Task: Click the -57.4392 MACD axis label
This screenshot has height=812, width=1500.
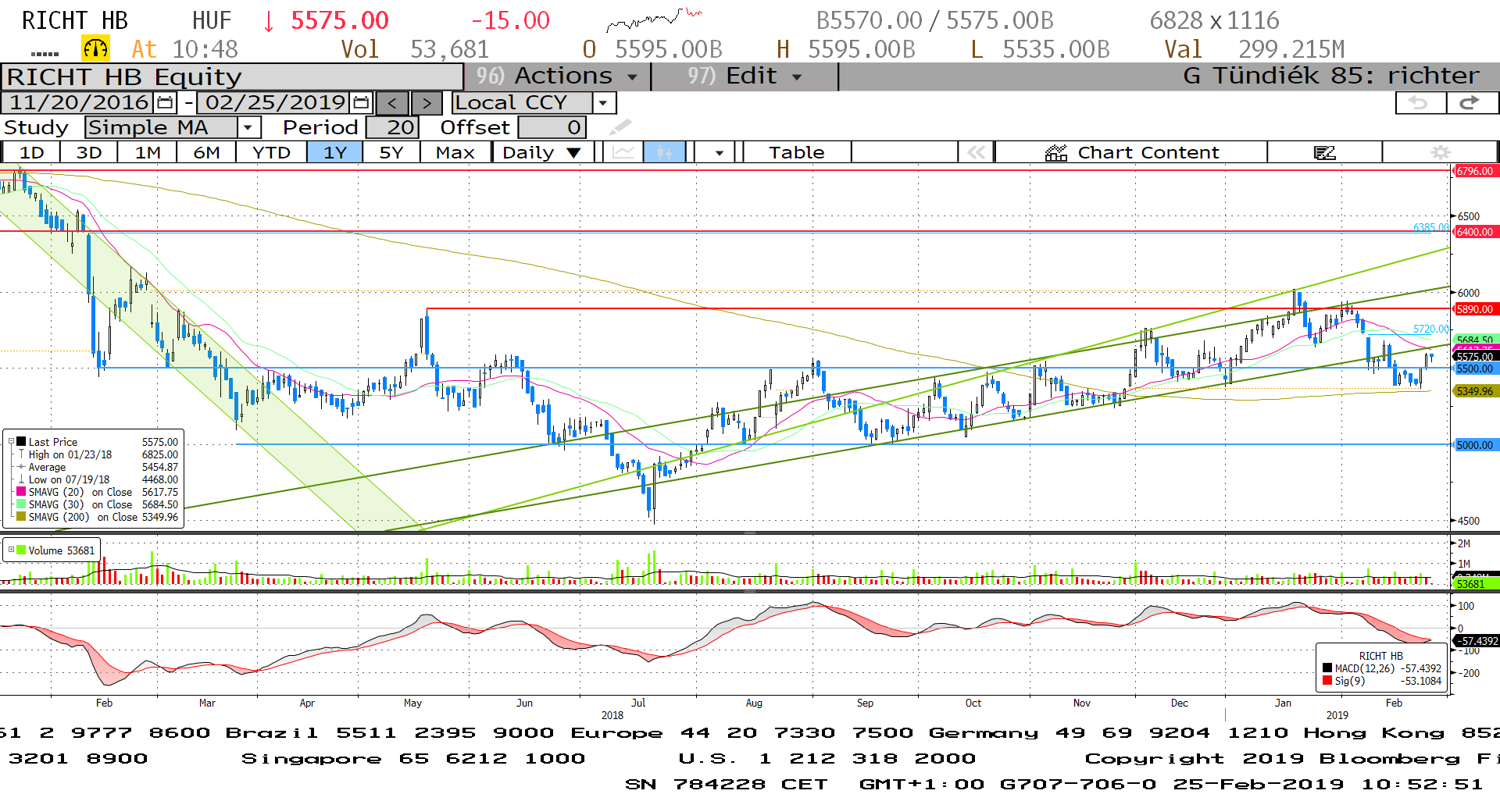Action: [x=1476, y=641]
